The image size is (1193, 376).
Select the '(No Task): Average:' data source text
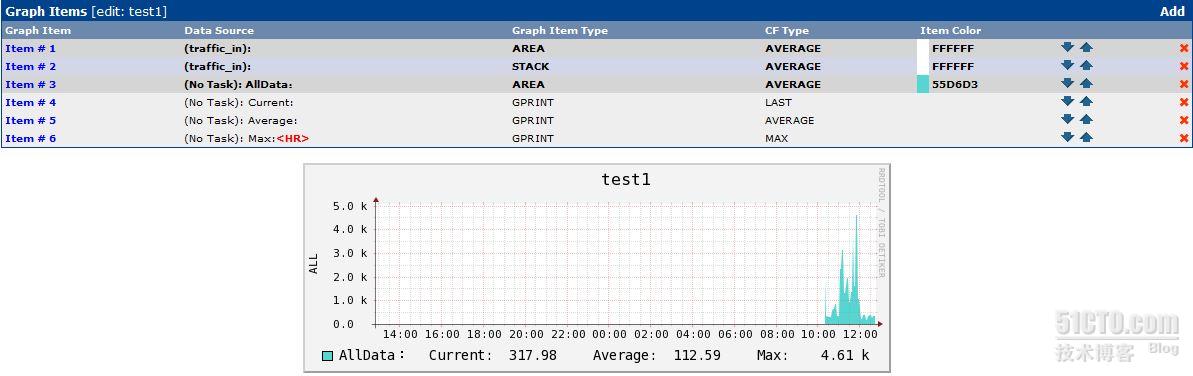[240, 120]
